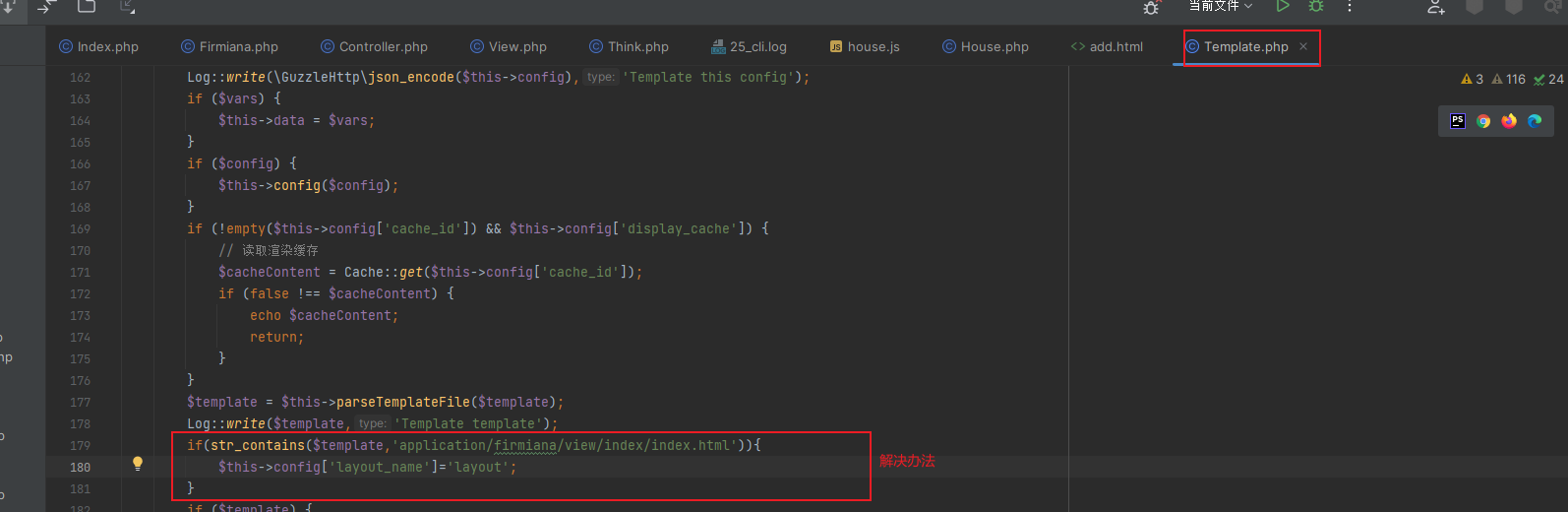Click '$this->config($config);' on line 188
Viewport: 1568px width, 512px height.
tap(308, 185)
